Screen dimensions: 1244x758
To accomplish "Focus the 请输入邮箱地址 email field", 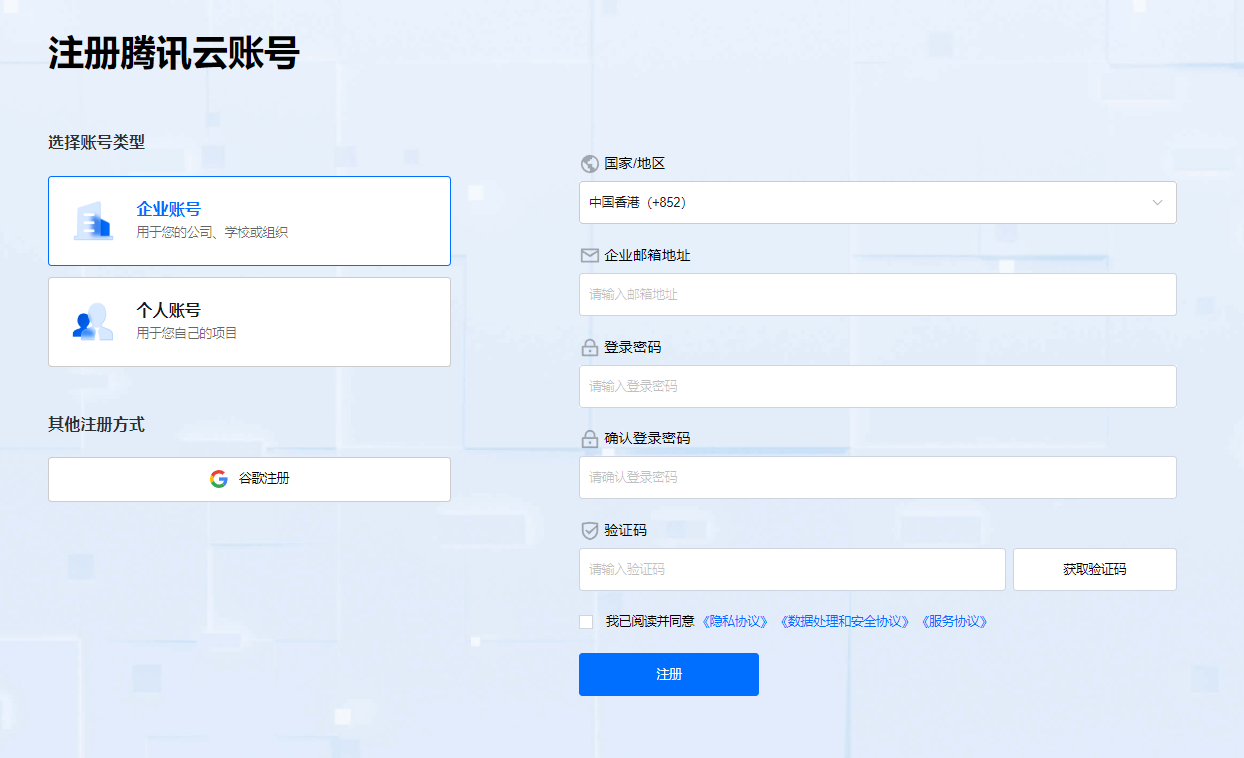I will coord(877,294).
